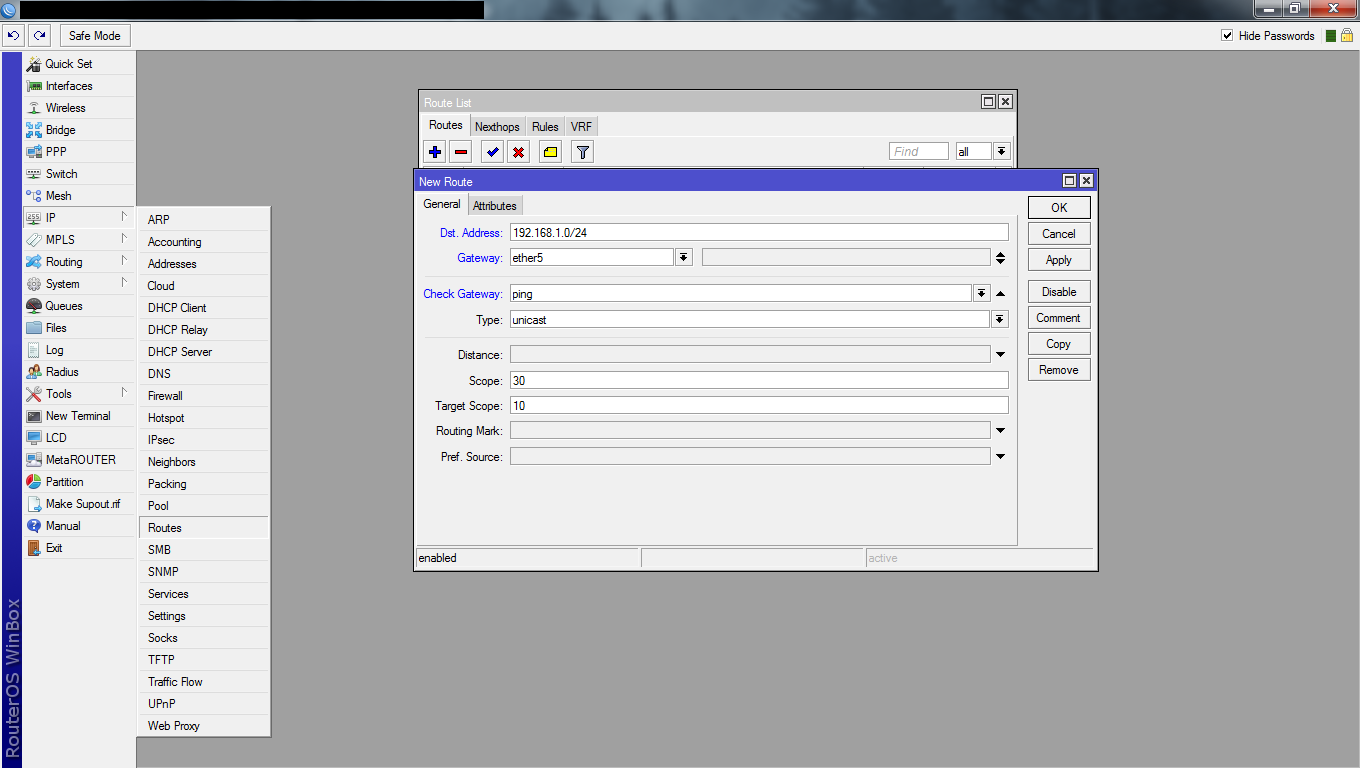The image size is (1360, 768).
Task: Open the route Type dropdown
Action: pos(999,320)
